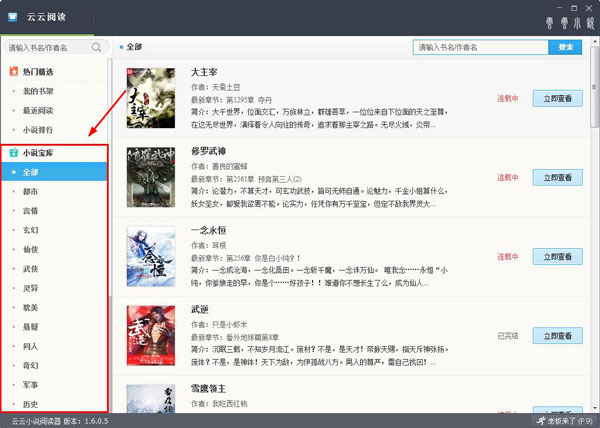
Task: Click the 雪鹰领主 title
Action: click(x=209, y=389)
